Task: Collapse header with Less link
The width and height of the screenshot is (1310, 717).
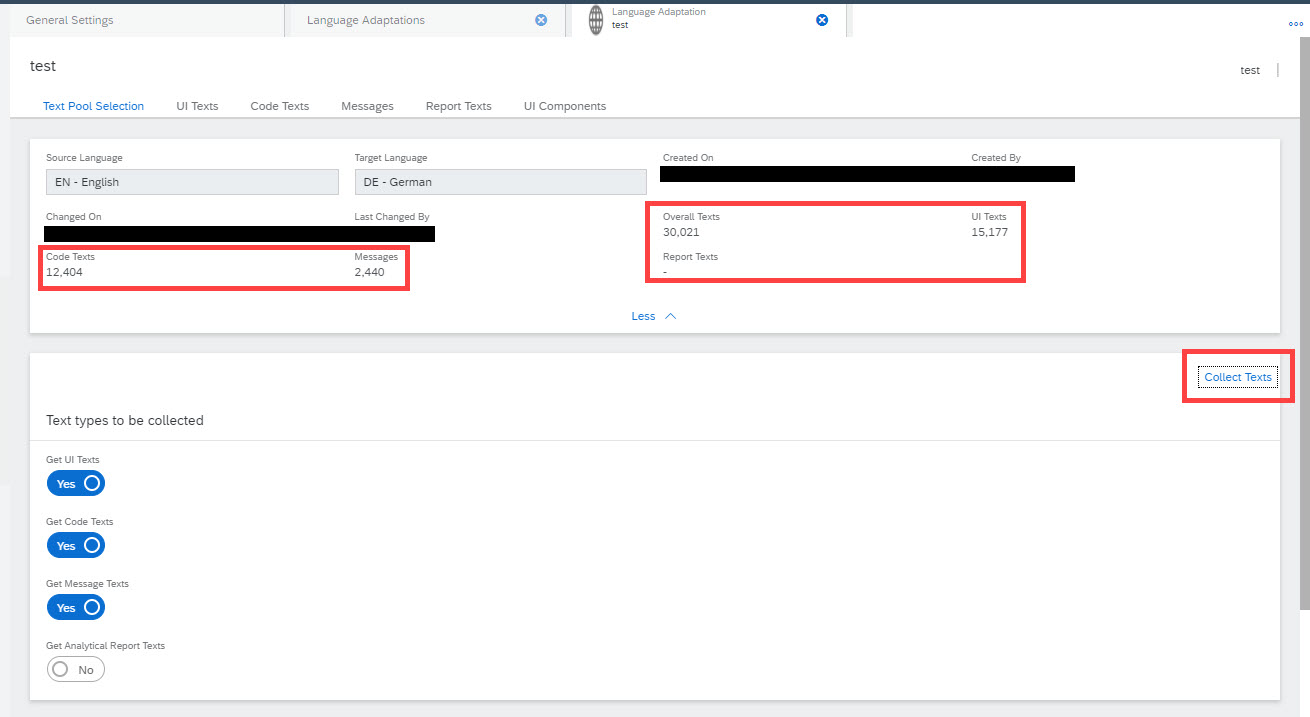Action: coord(654,316)
